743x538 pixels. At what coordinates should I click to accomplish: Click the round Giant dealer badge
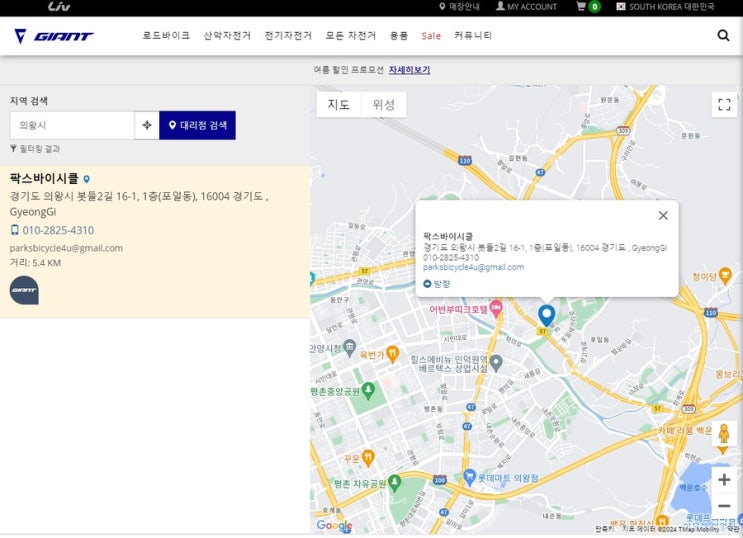[x=24, y=290]
